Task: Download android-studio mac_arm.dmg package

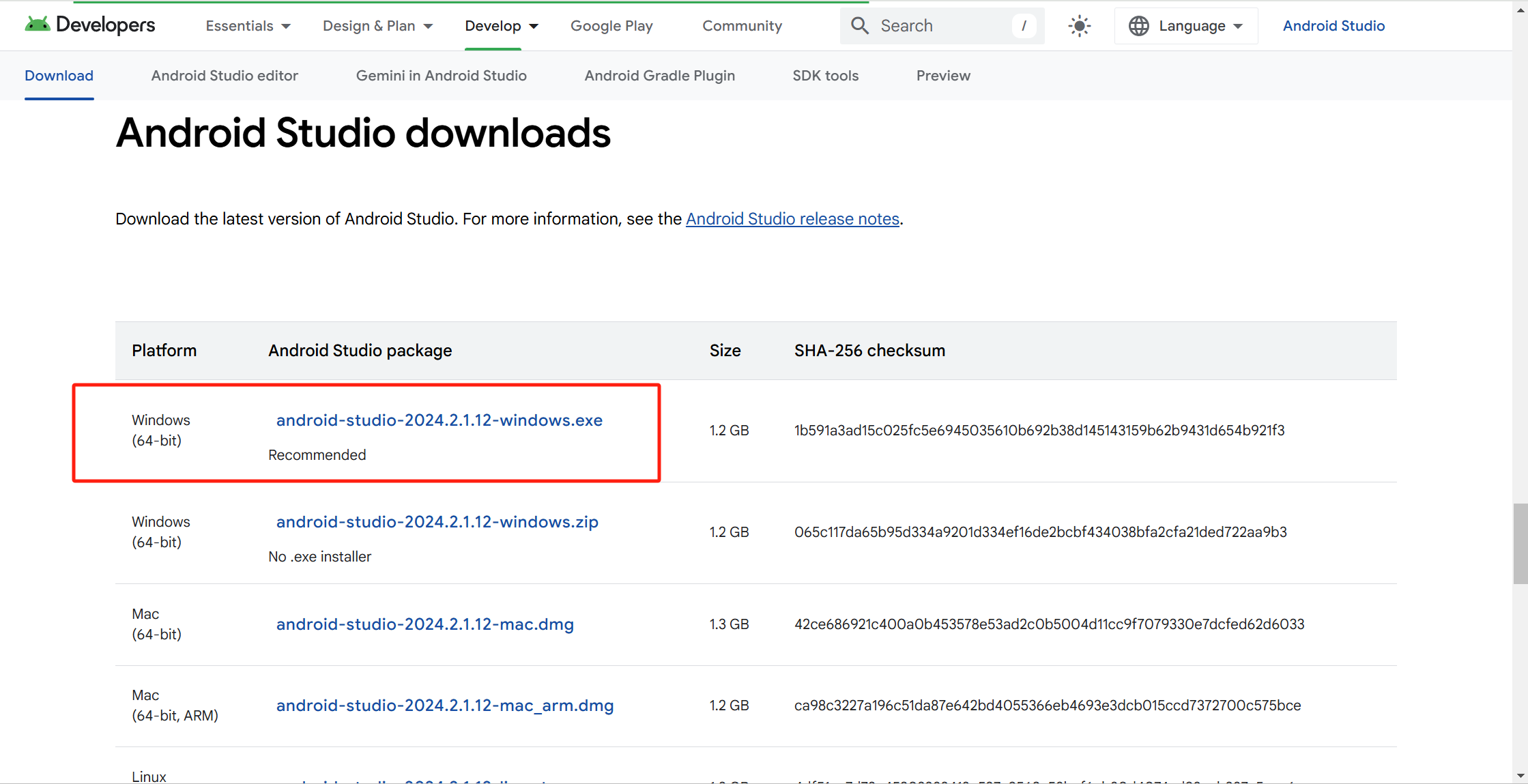Action: tap(444, 706)
